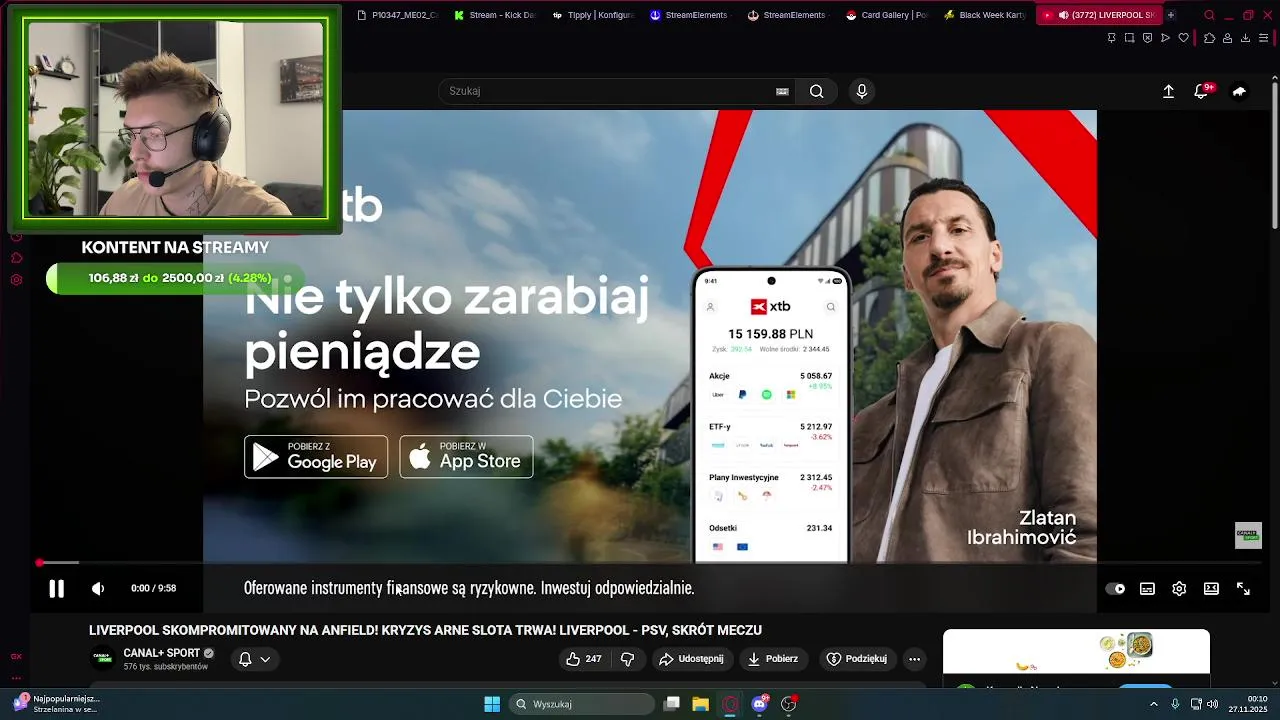Open Opera GX from taskbar
Screen dimensions: 1280x720
(x=730, y=704)
